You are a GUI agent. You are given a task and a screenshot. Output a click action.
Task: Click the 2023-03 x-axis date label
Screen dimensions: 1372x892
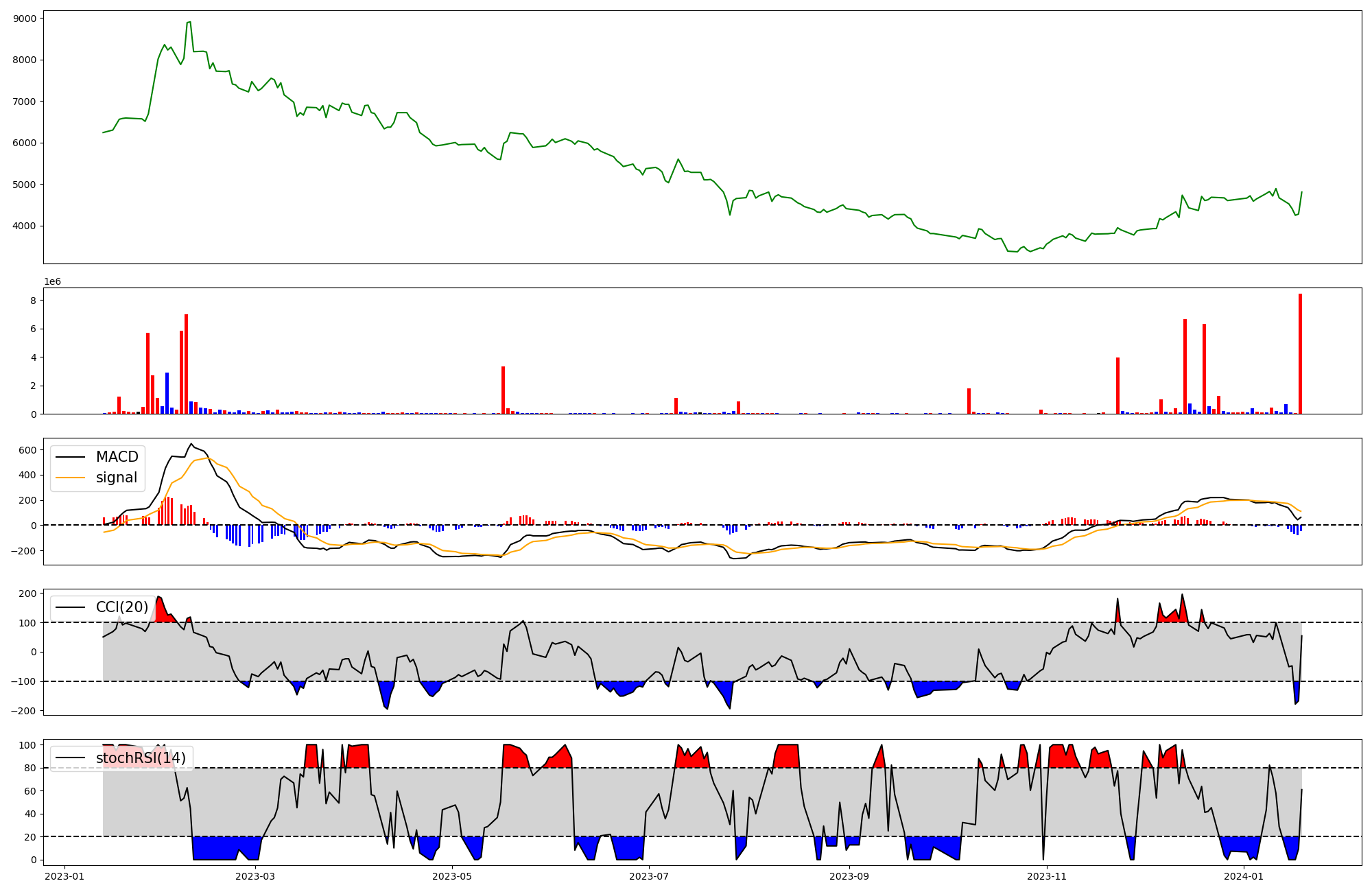click(x=255, y=876)
